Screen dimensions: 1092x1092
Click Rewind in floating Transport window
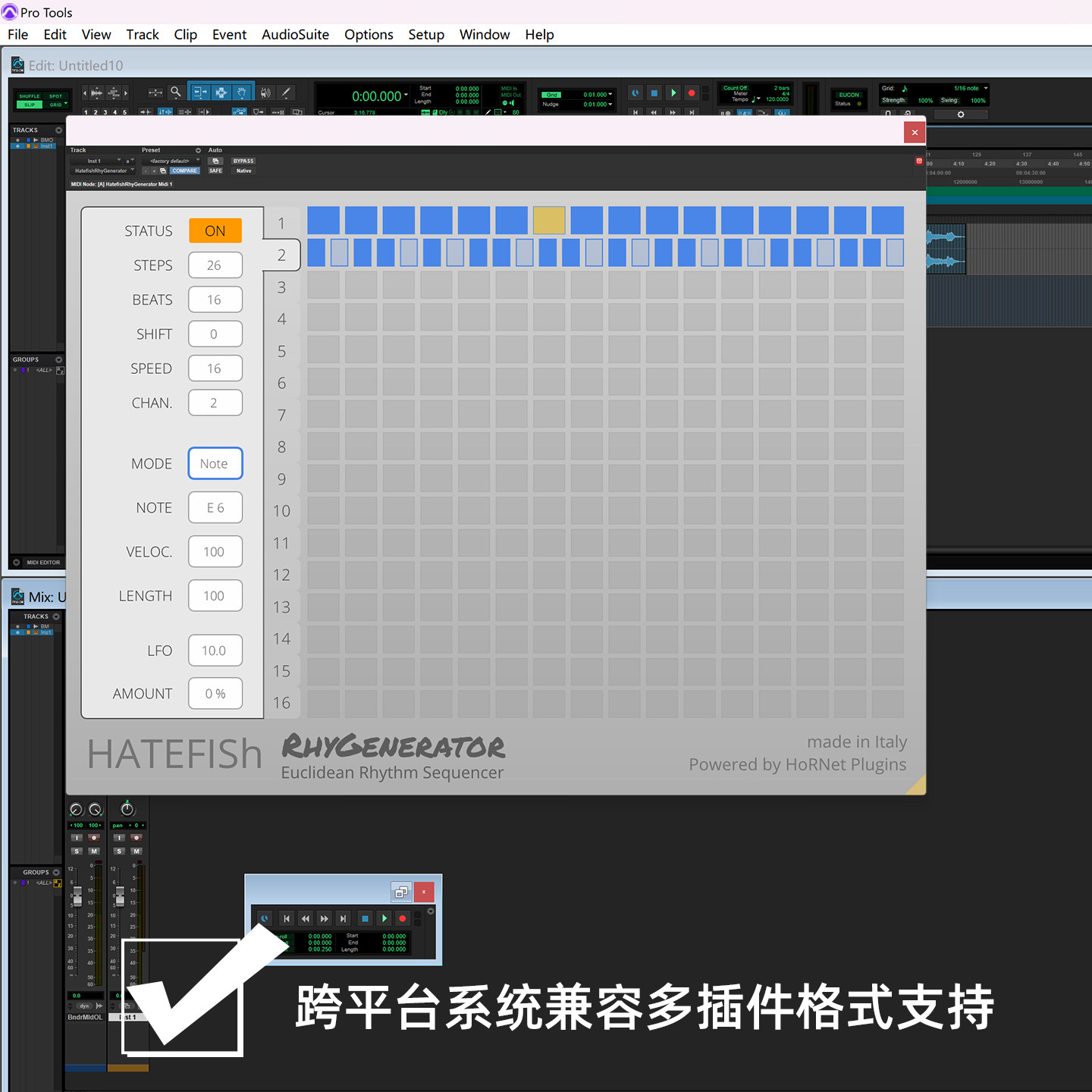(x=306, y=918)
